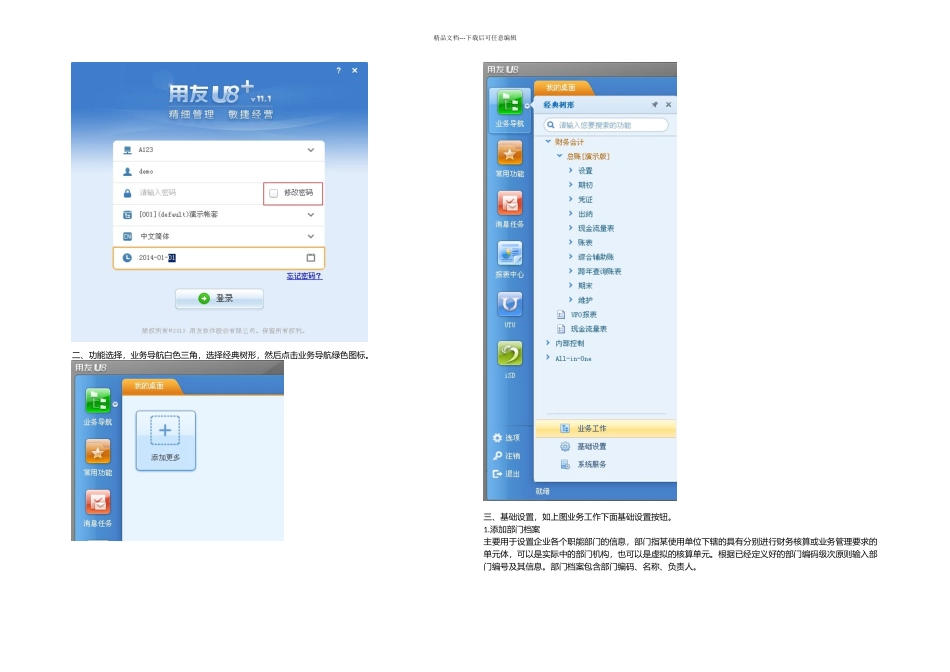
Task: Expand the All-in-One tree node
Action: point(548,358)
